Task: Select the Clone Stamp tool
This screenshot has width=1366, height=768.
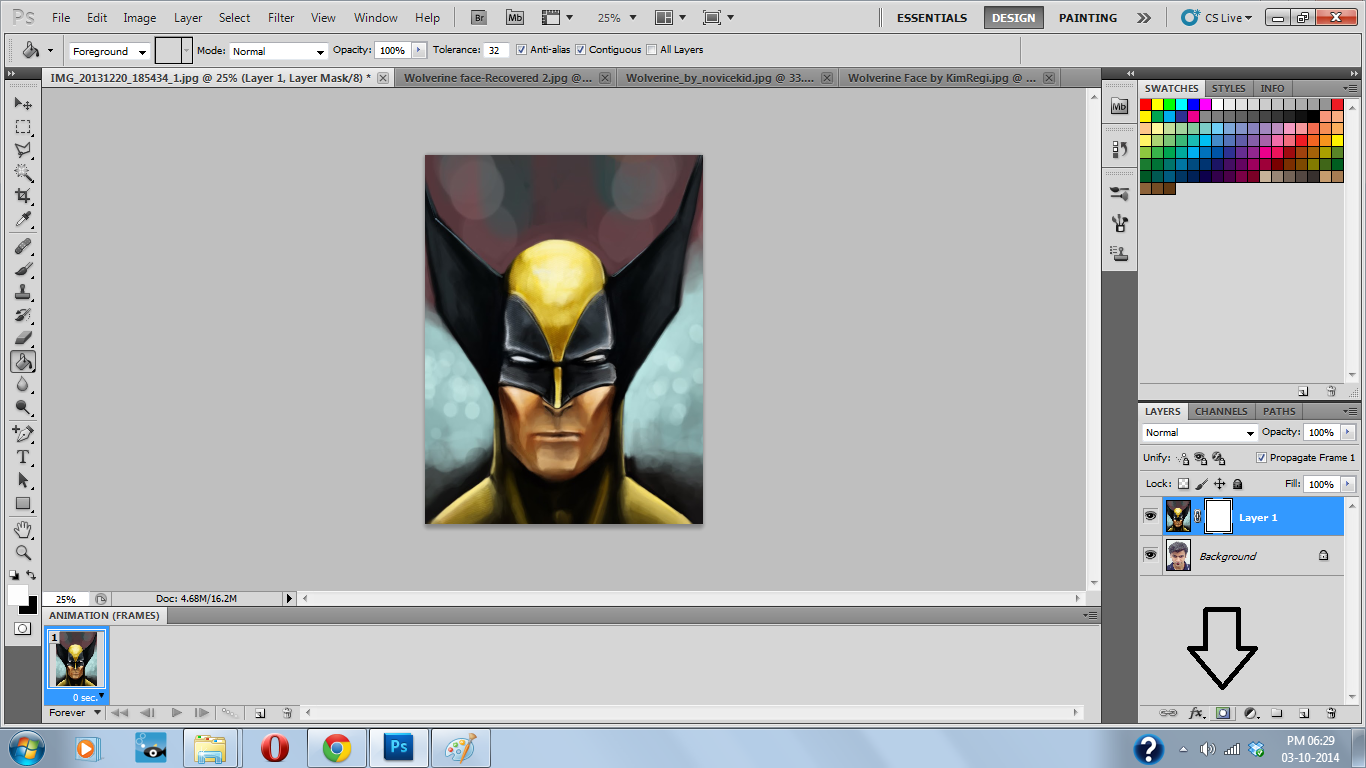Action: click(x=22, y=293)
